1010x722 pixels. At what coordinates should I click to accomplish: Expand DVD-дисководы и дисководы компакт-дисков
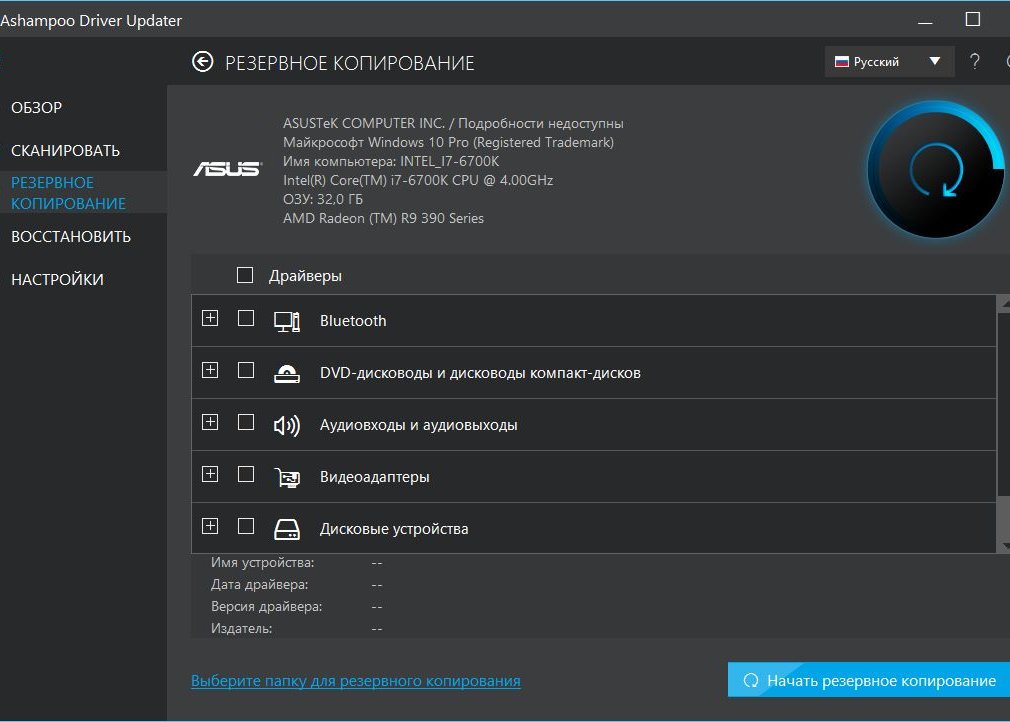coord(210,370)
